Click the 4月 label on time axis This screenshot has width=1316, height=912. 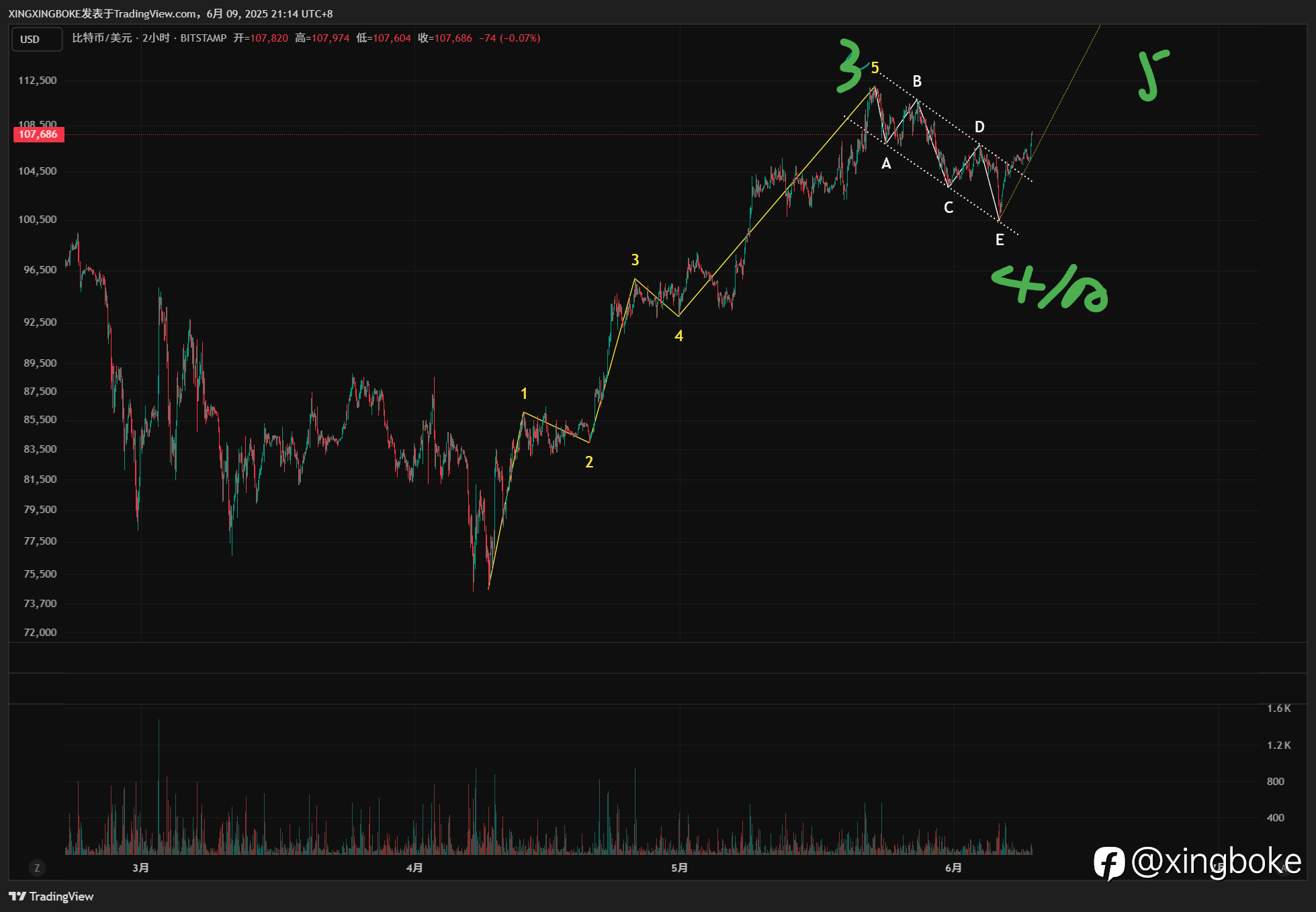414,868
